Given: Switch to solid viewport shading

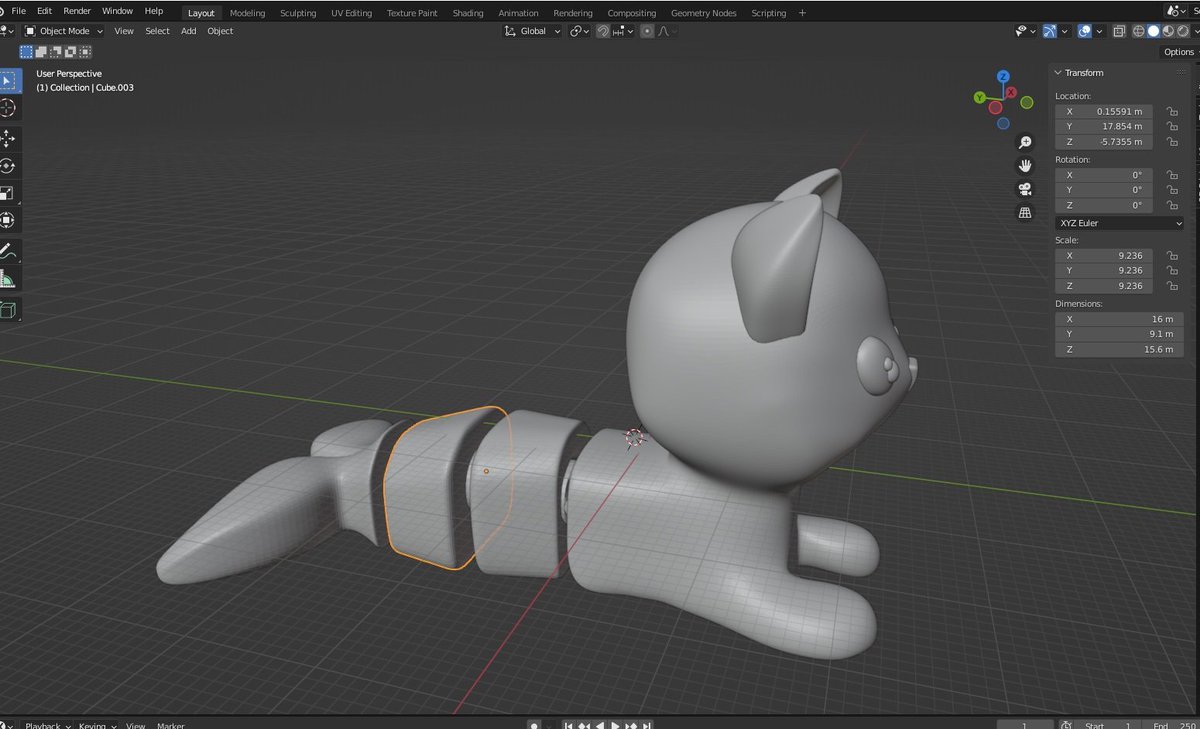Looking at the screenshot, I should pos(1154,31).
